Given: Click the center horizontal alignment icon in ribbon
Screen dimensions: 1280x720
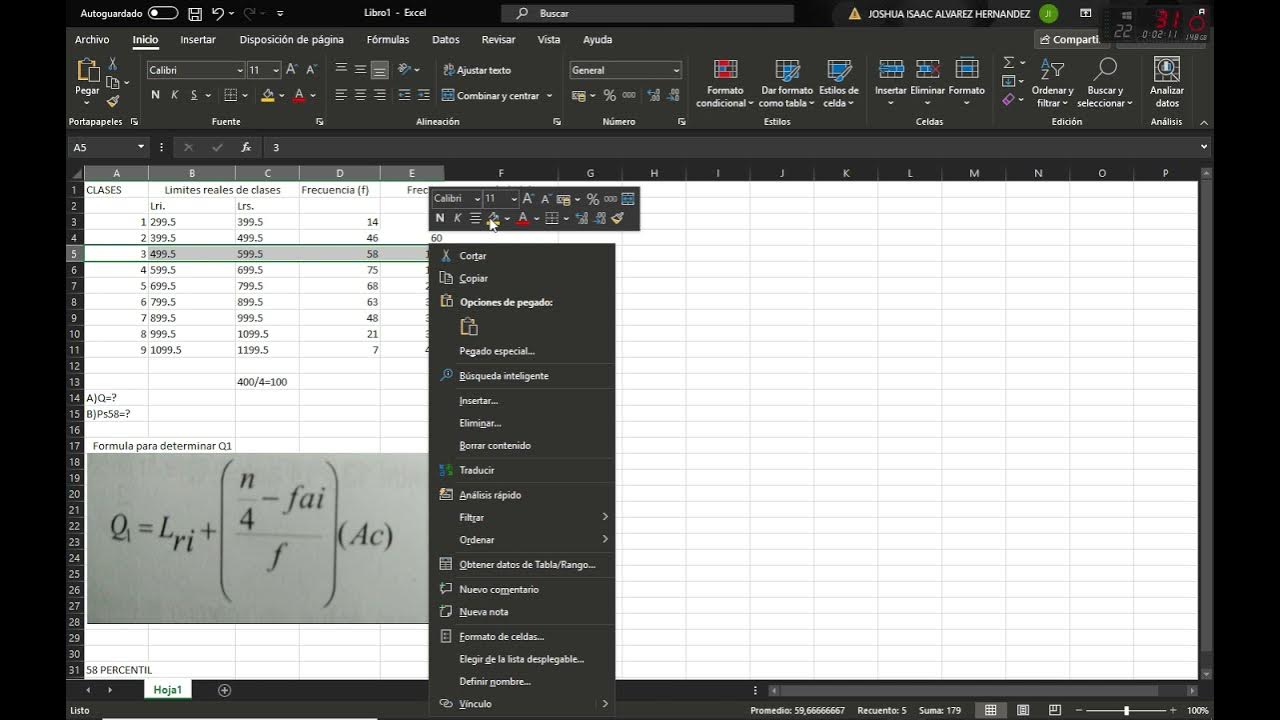Looking at the screenshot, I should pyautogui.click(x=360, y=95).
